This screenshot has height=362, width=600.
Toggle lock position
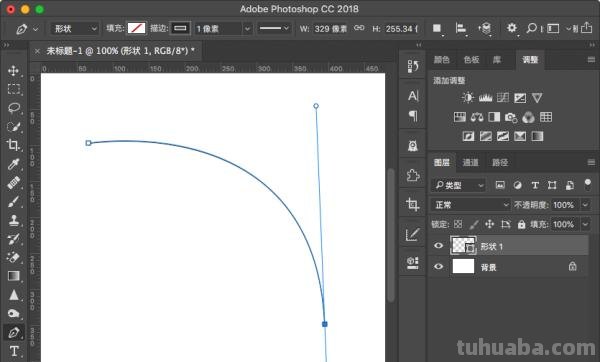(489, 224)
